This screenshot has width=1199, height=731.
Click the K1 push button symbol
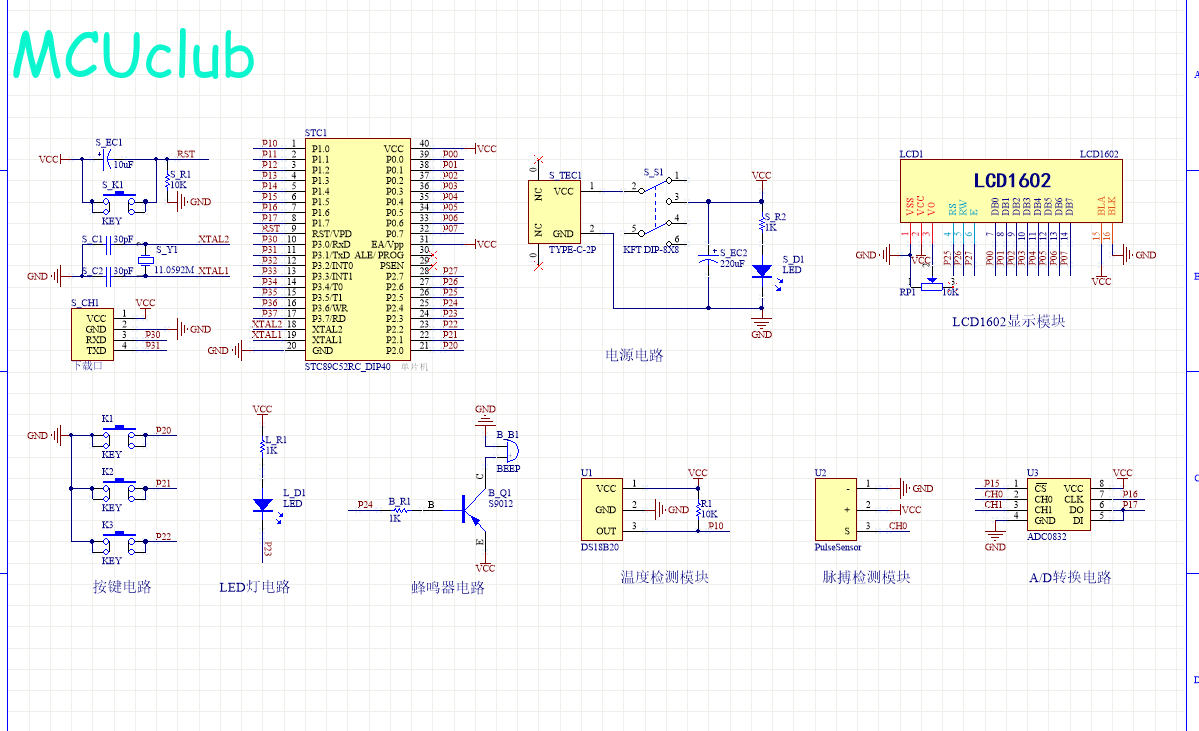click(119, 434)
